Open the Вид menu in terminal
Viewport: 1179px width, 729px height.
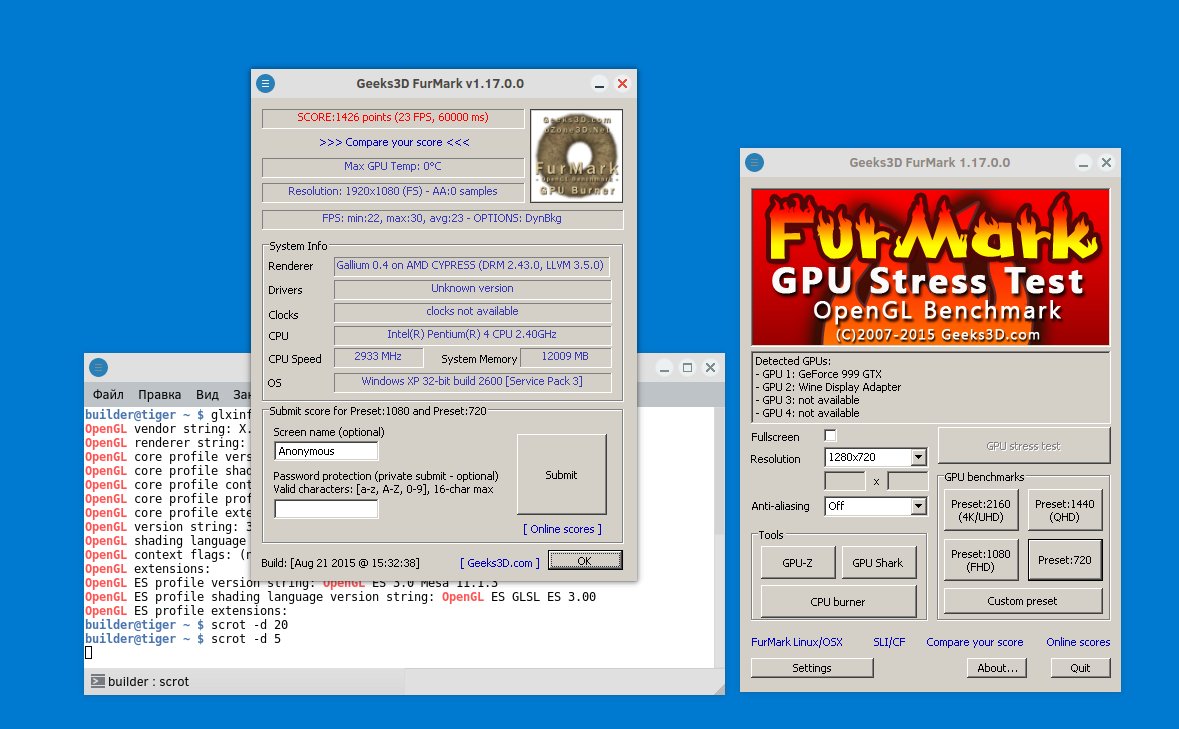[x=208, y=395]
